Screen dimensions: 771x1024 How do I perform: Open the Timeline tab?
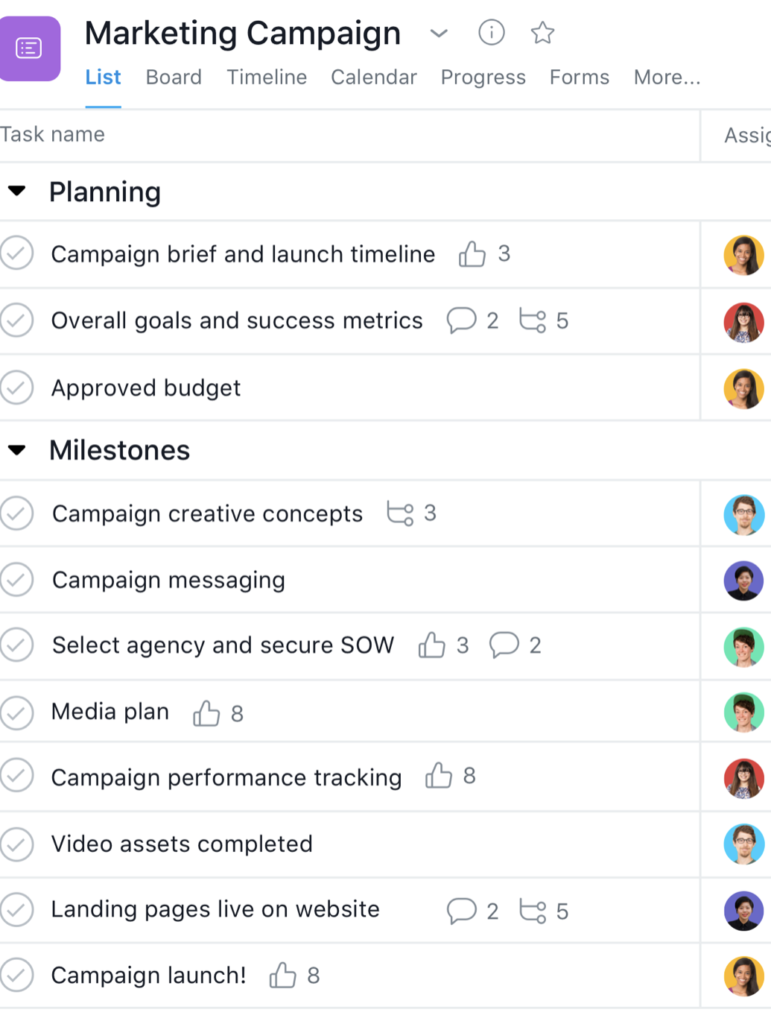coord(266,77)
